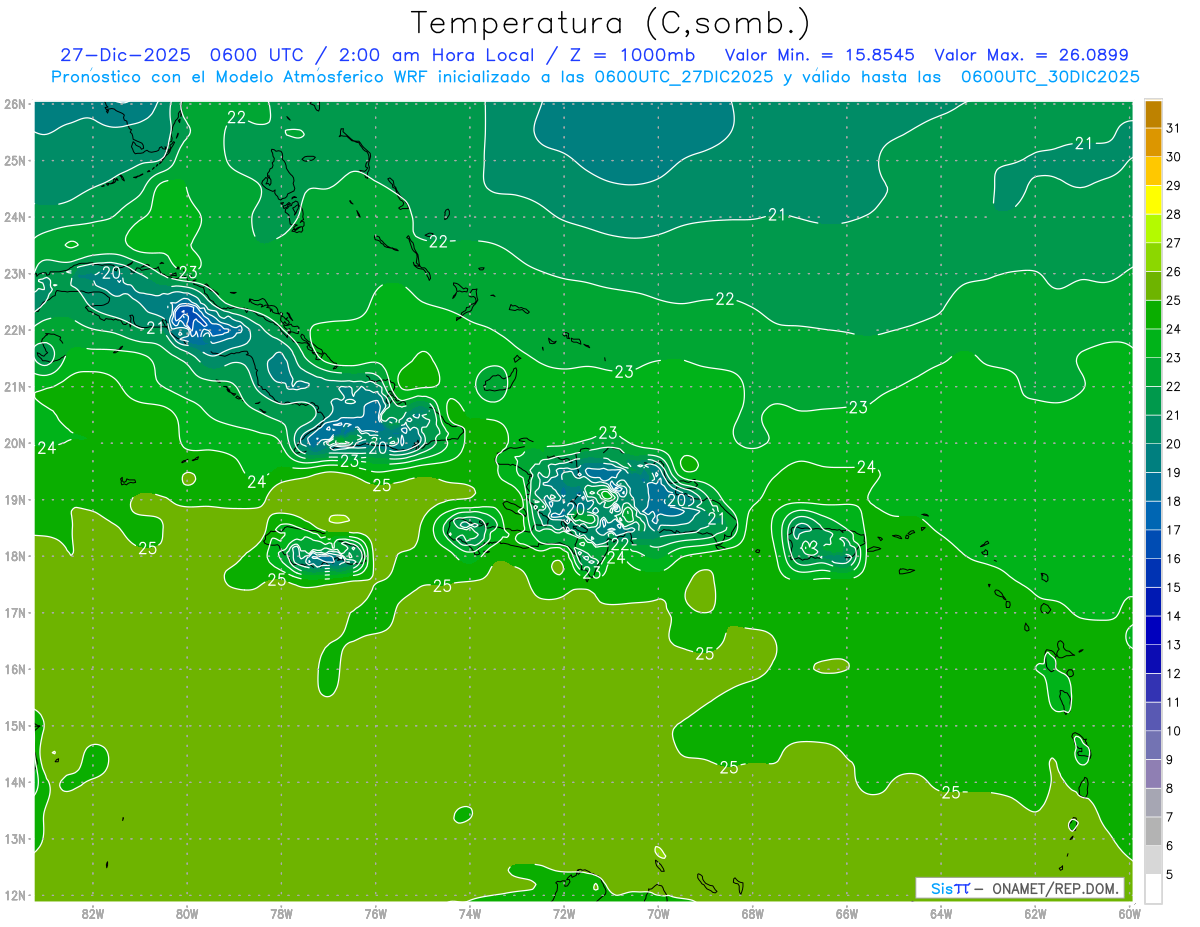Click the orange 30-31 color scale segment
The width and height of the screenshot is (1200, 927).
click(x=1153, y=143)
